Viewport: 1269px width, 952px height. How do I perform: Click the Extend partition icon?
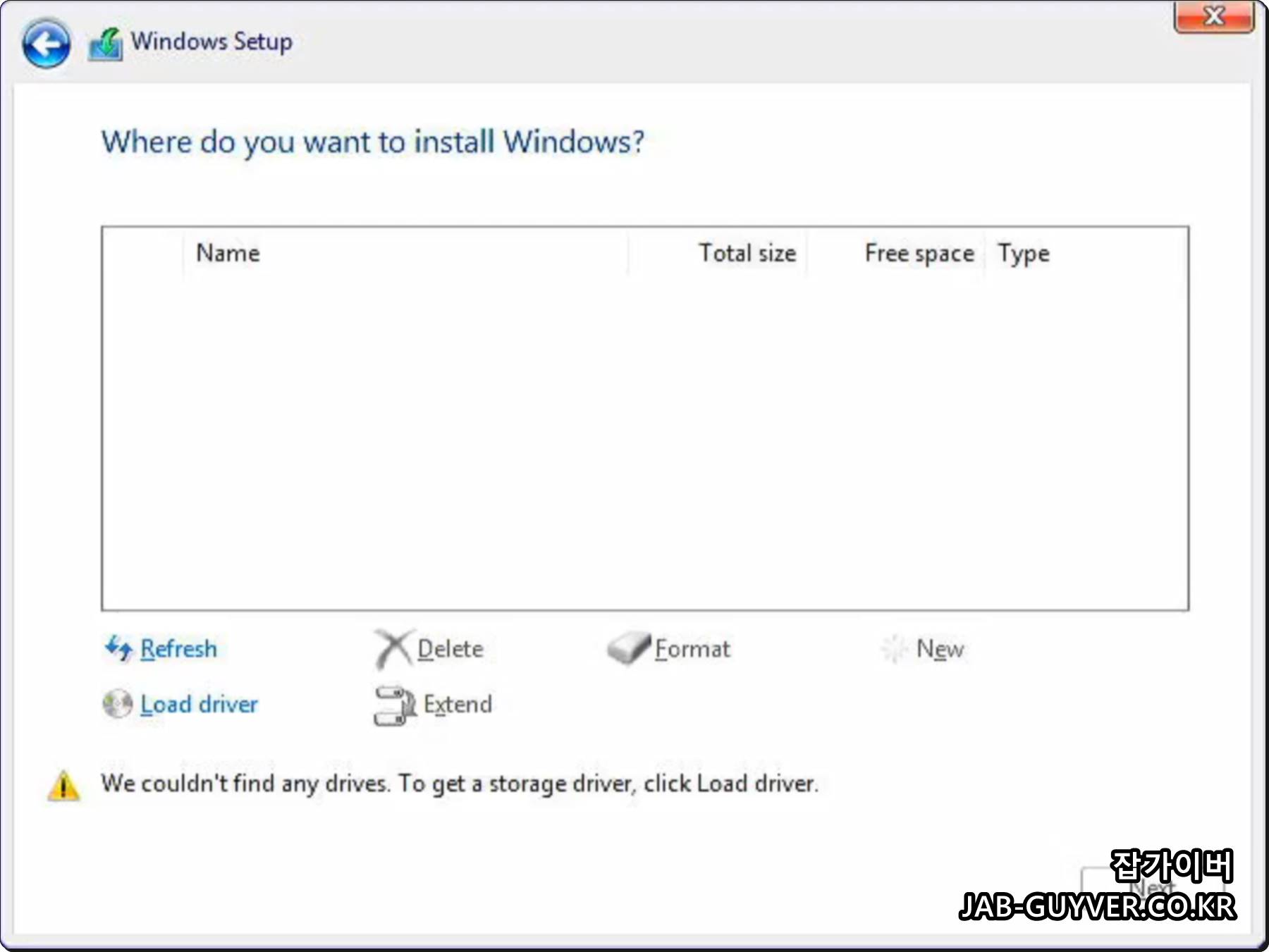click(395, 705)
